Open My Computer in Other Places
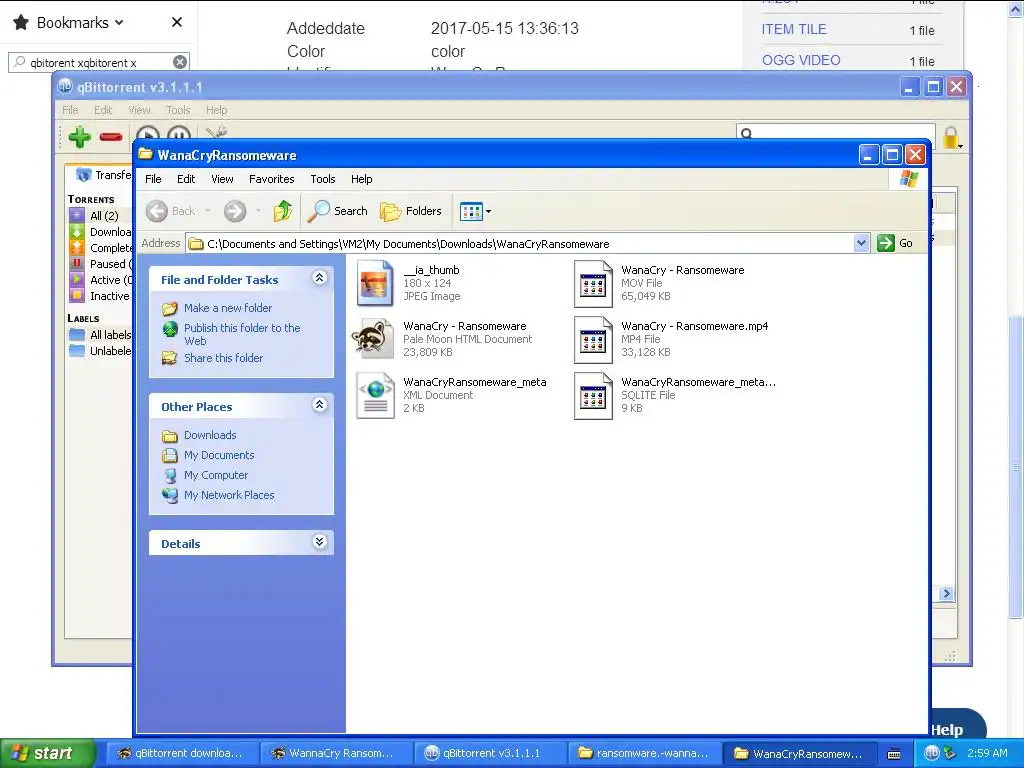The width and height of the screenshot is (1024, 768). click(x=216, y=475)
